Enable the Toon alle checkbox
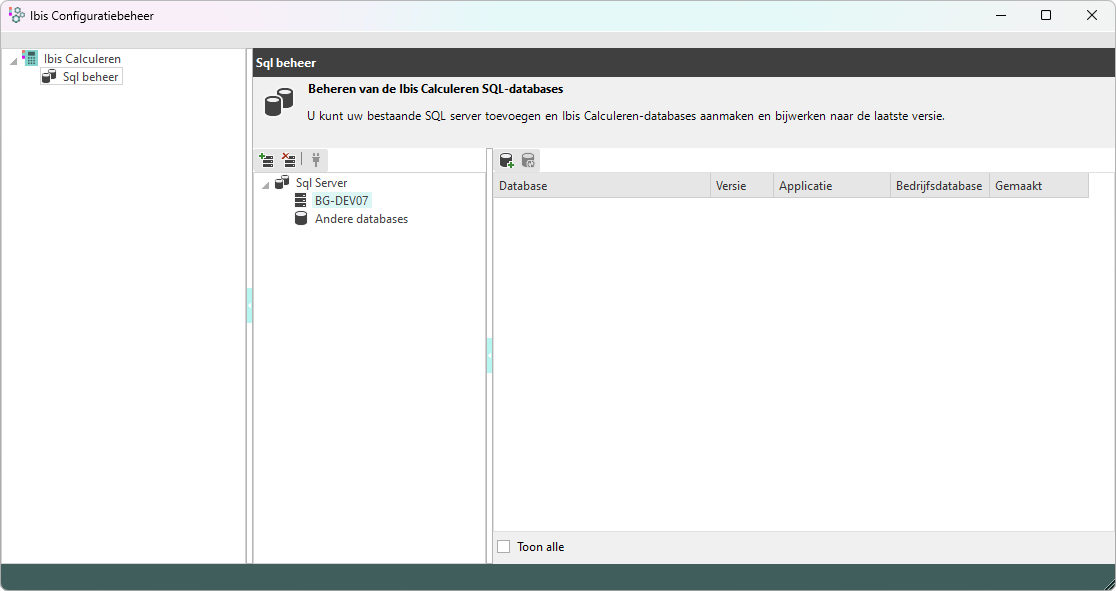The height and width of the screenshot is (591, 1116). pyautogui.click(x=504, y=547)
